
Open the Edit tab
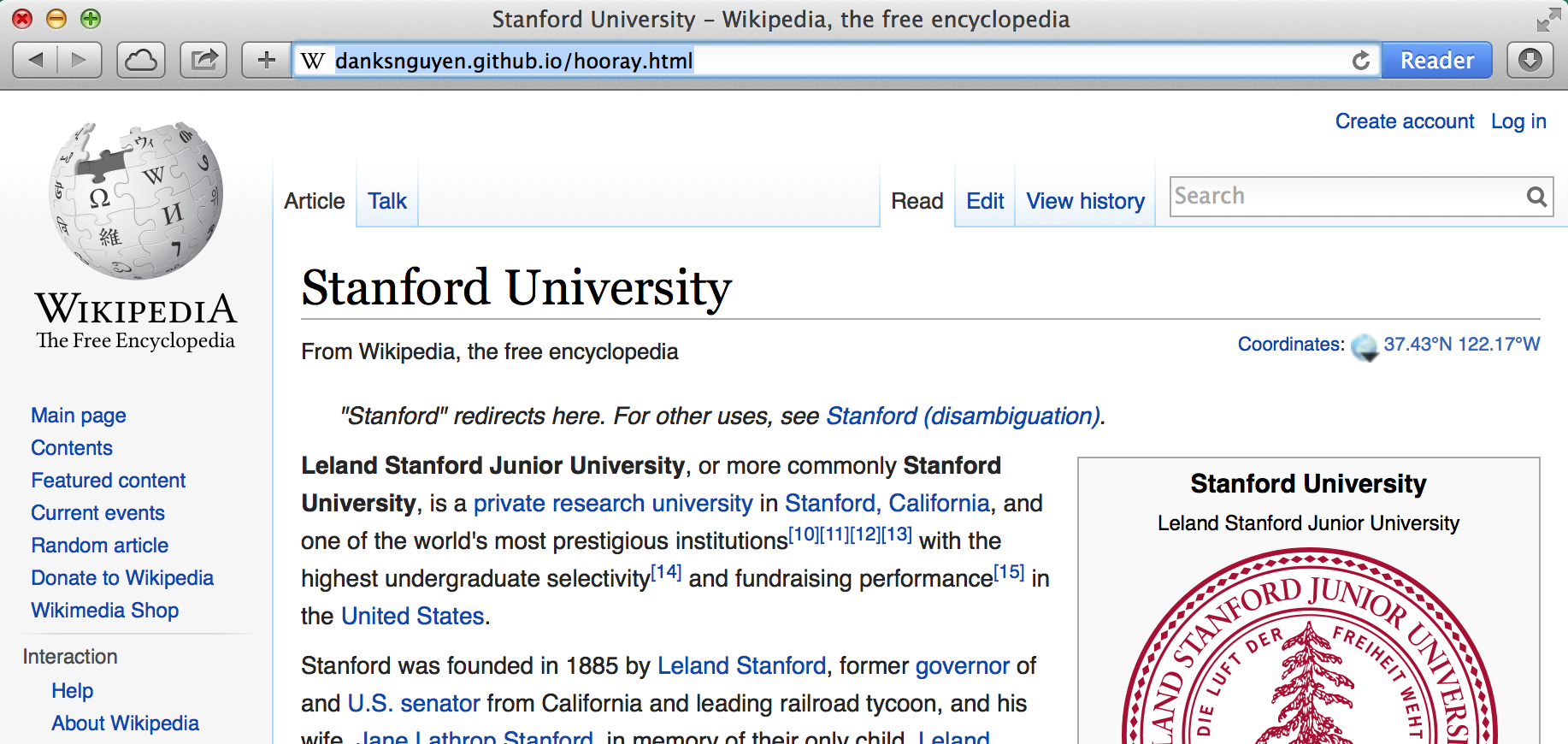(985, 201)
